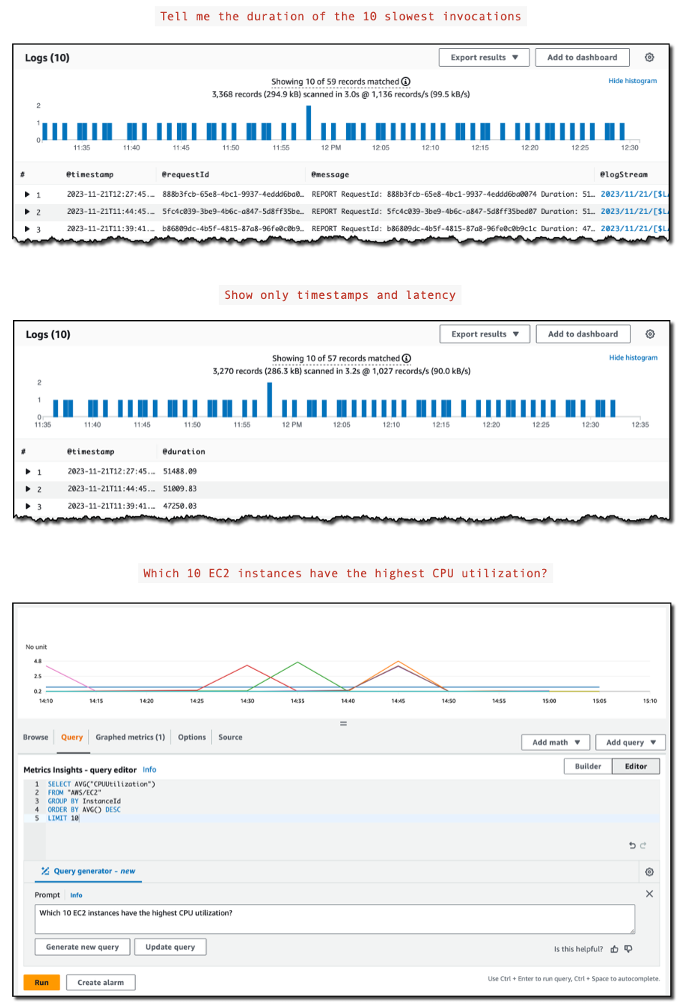Screen dimensions: 684x1008
Task: Open the Source tab
Action: (x=230, y=737)
